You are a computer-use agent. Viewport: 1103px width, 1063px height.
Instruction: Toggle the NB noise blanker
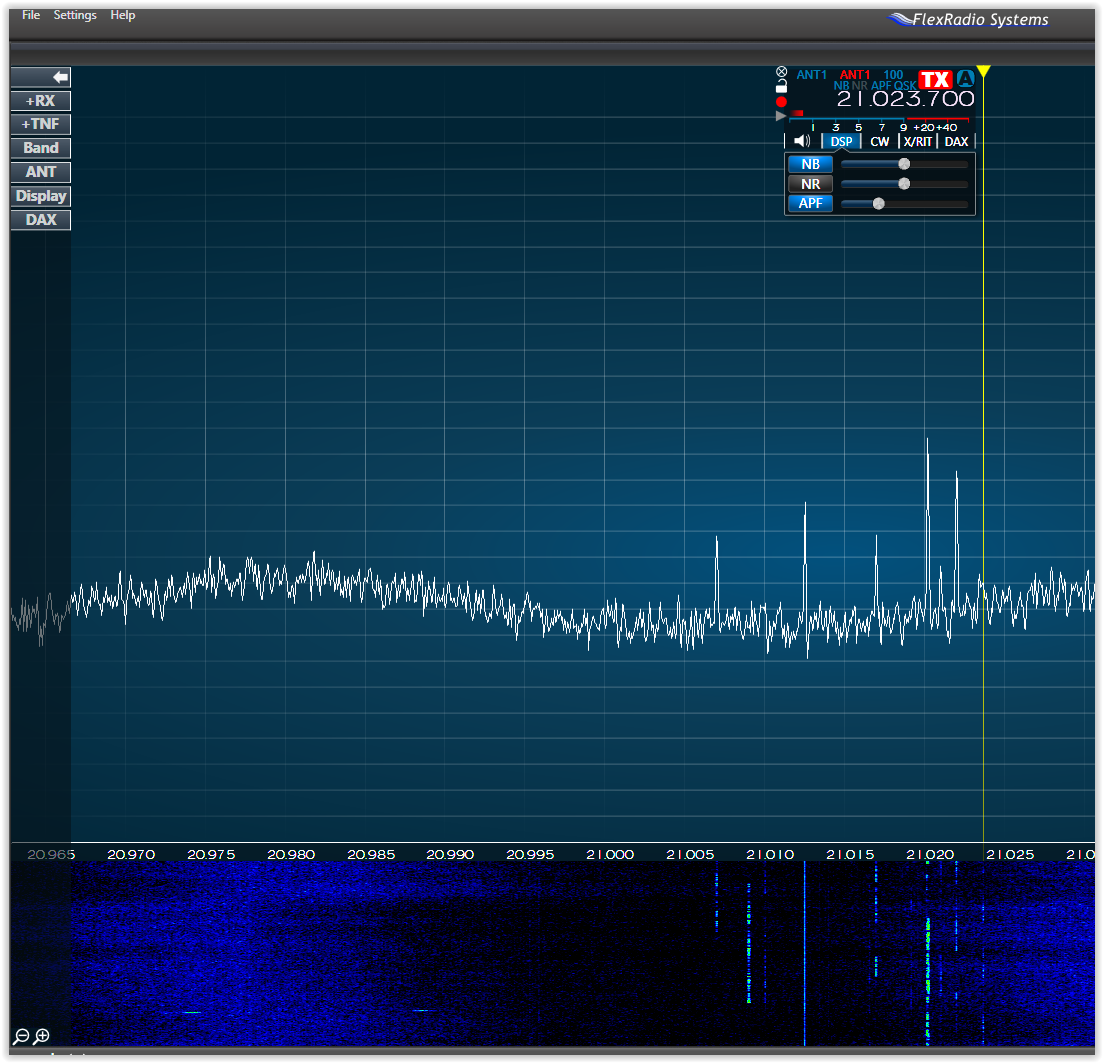coord(810,164)
